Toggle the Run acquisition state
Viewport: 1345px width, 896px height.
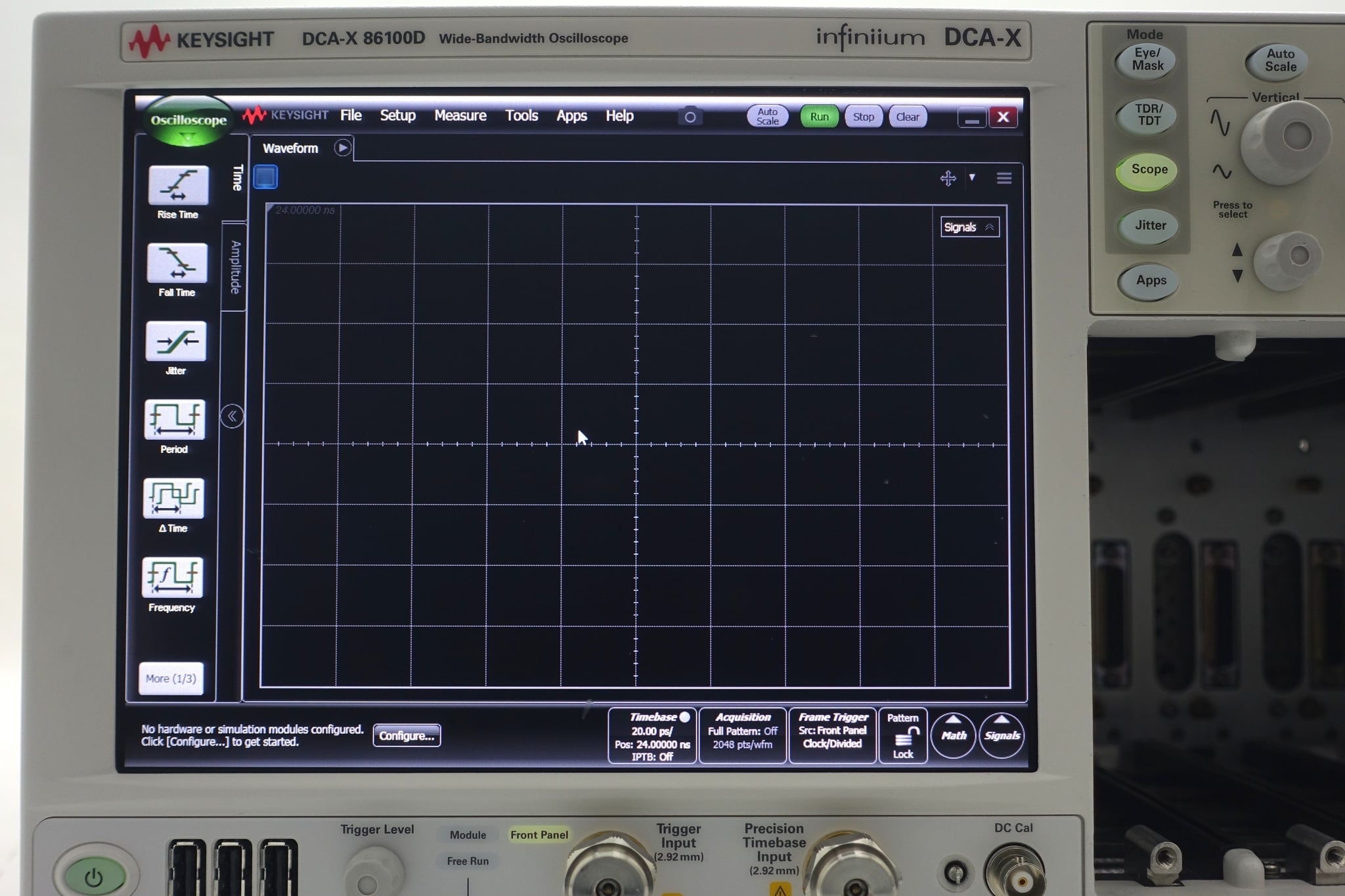pos(819,116)
